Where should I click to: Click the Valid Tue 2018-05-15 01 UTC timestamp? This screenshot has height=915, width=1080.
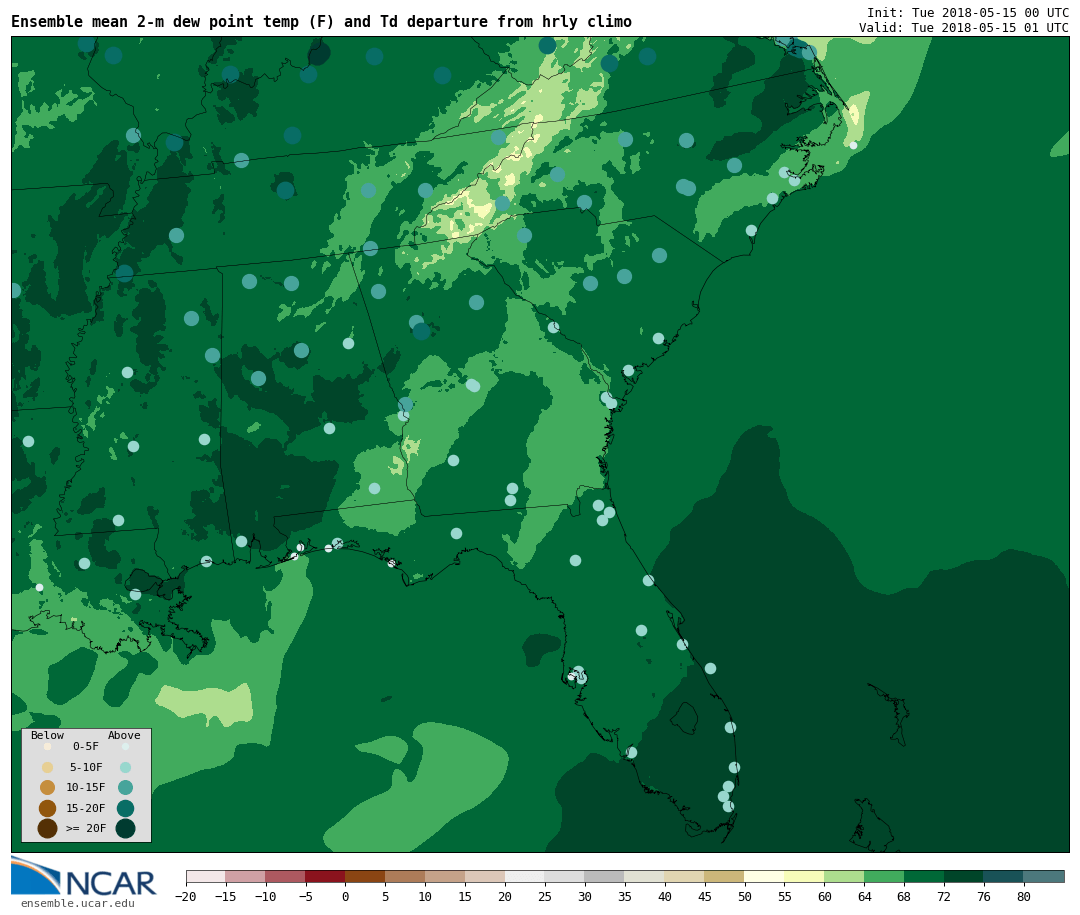tap(963, 28)
